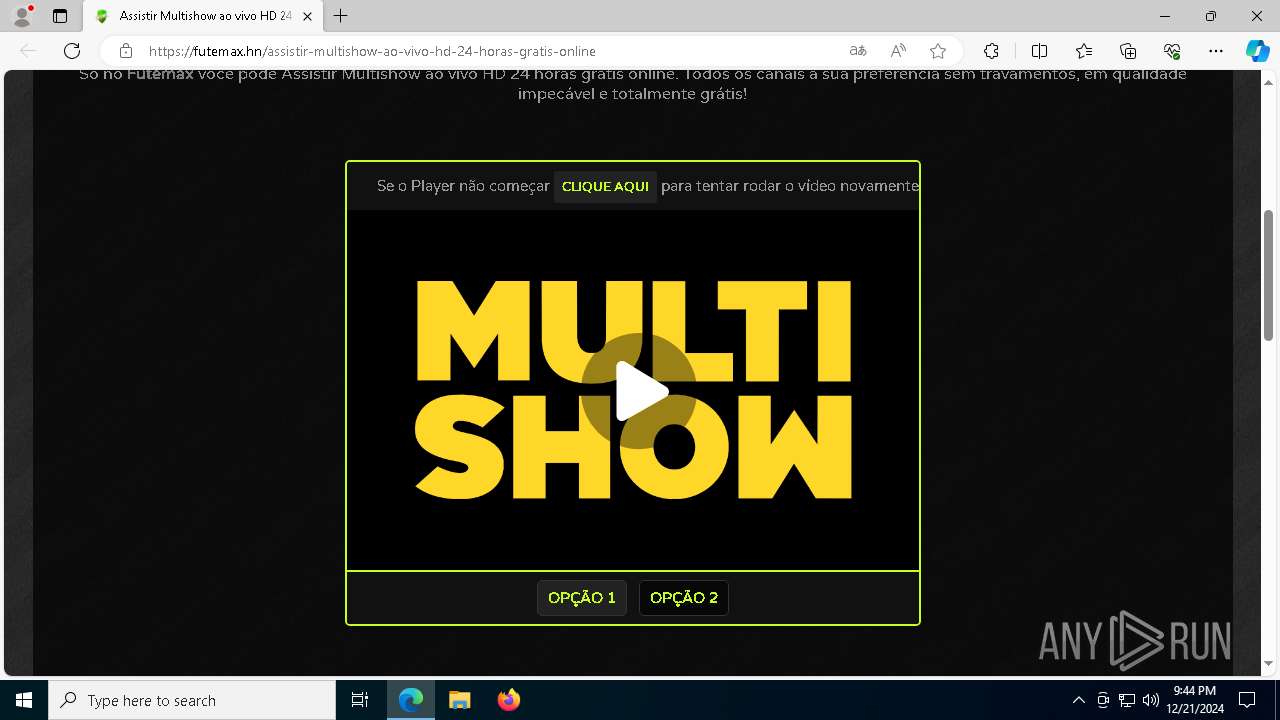Open Edge settings and more menu
This screenshot has width=1280, height=720.
pyautogui.click(x=1216, y=51)
